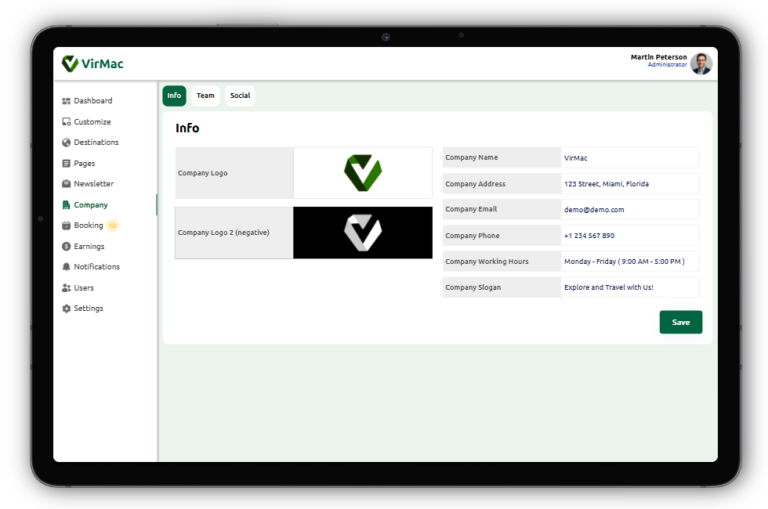The width and height of the screenshot is (768, 509).
Task: Switch to the Team tab
Action: point(205,96)
